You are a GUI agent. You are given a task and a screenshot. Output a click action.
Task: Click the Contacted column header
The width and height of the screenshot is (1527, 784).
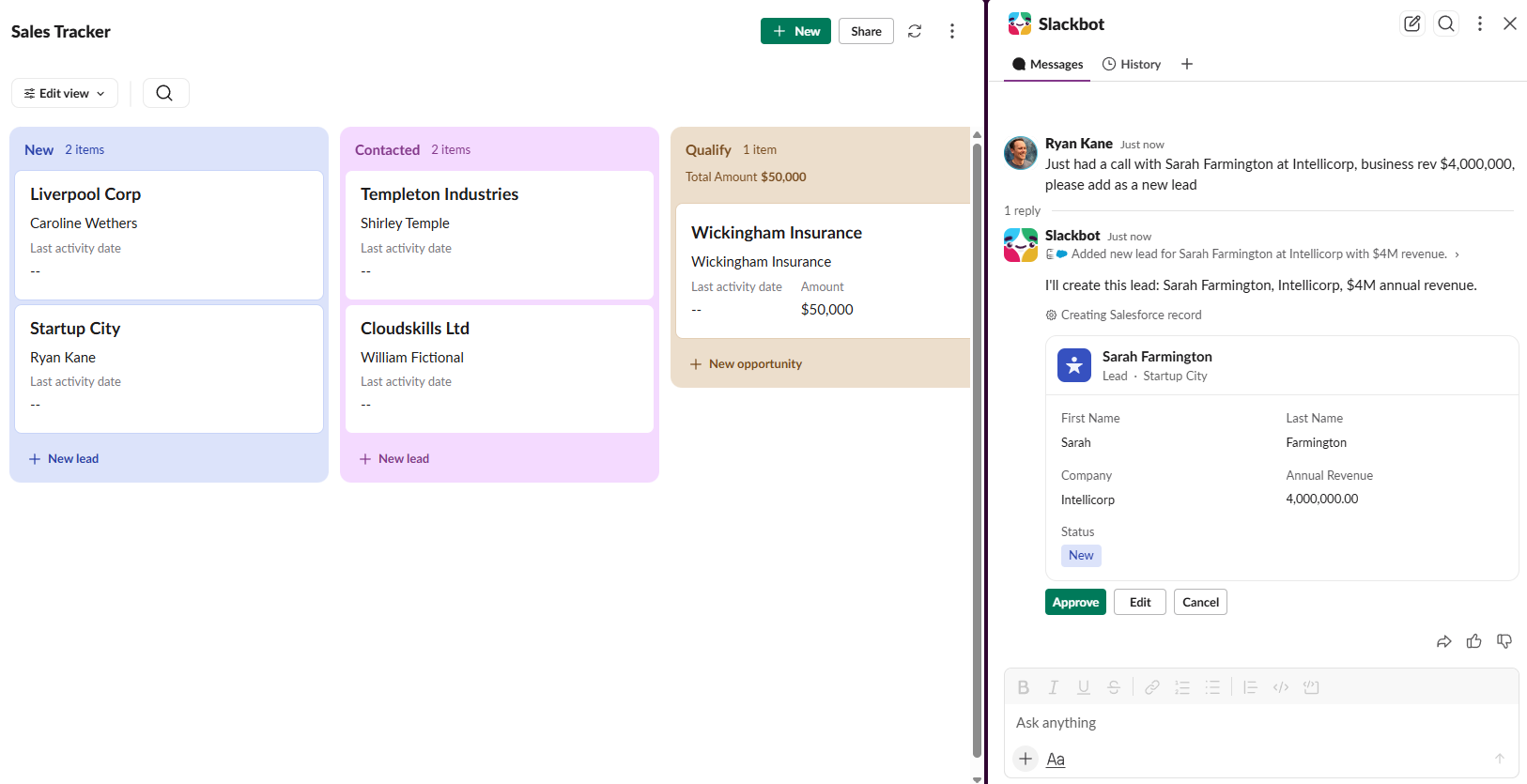[x=387, y=149]
